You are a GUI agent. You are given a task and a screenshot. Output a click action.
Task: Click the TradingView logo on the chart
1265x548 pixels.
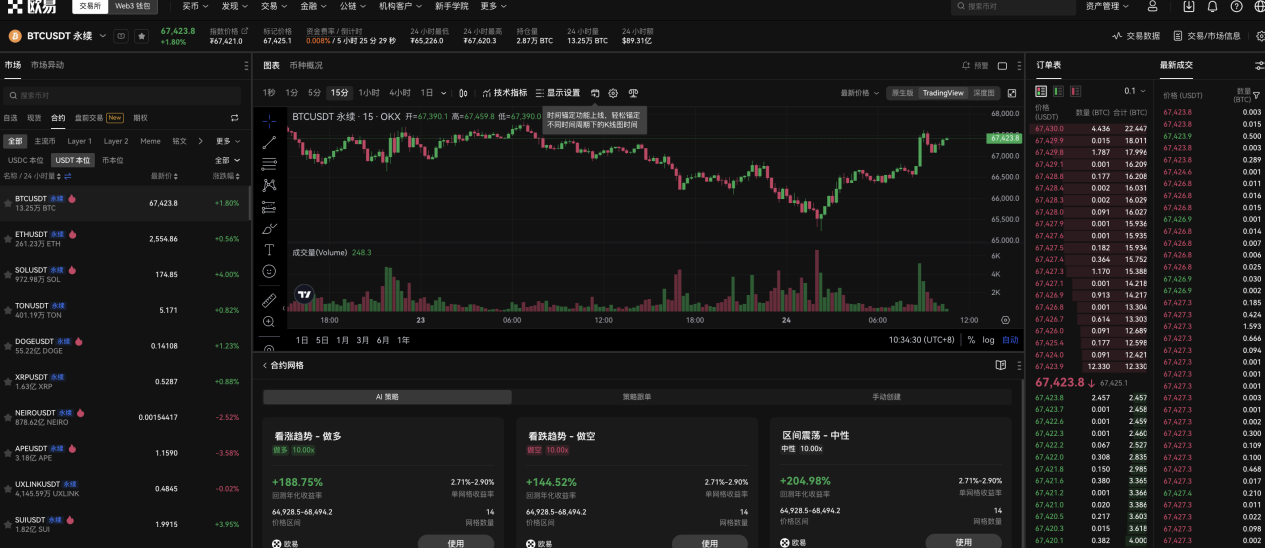pyautogui.click(x=303, y=296)
